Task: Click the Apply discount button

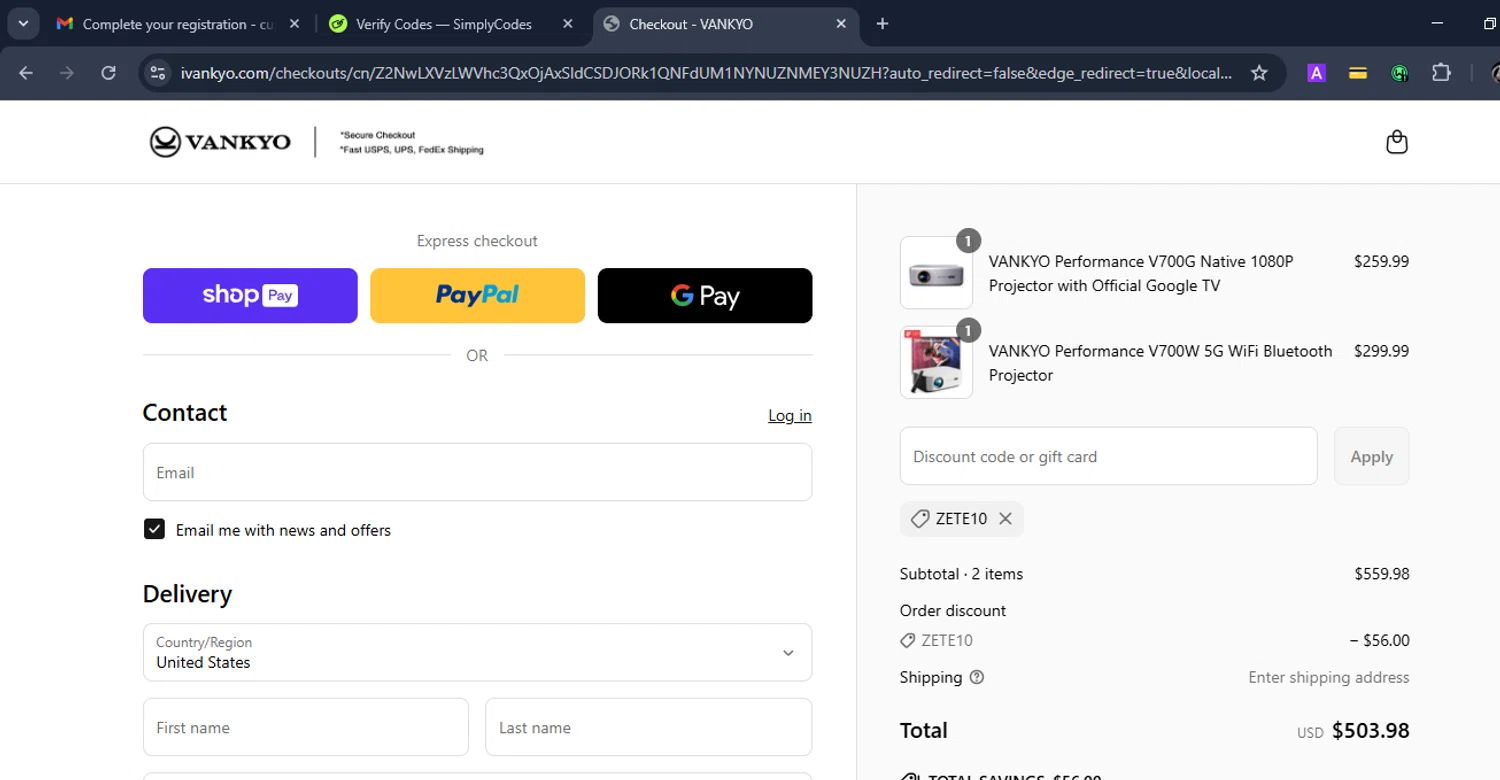Action: pos(1371,456)
